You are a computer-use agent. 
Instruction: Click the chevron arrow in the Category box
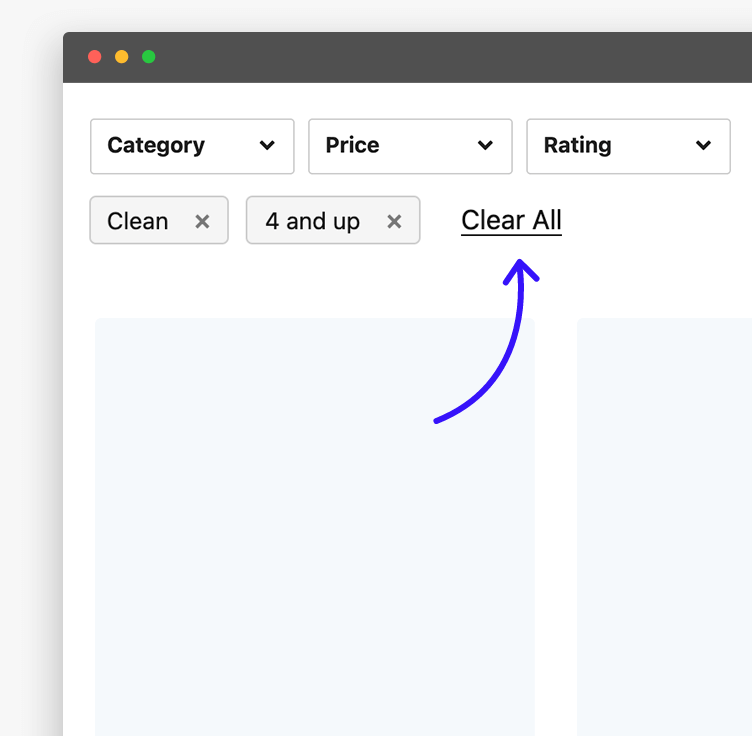pyautogui.click(x=267, y=146)
